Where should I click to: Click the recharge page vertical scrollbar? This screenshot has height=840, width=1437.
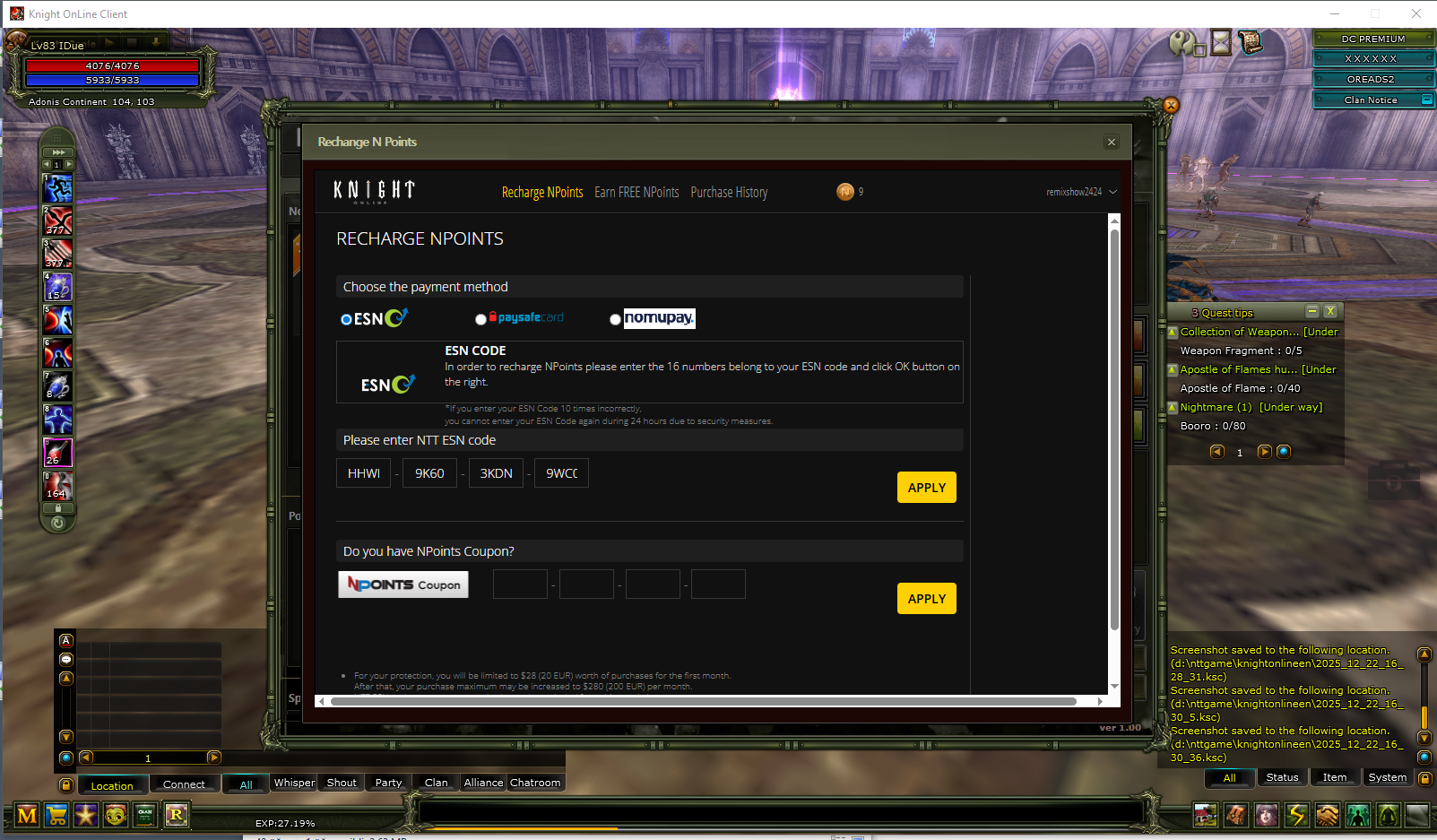[x=1114, y=430]
